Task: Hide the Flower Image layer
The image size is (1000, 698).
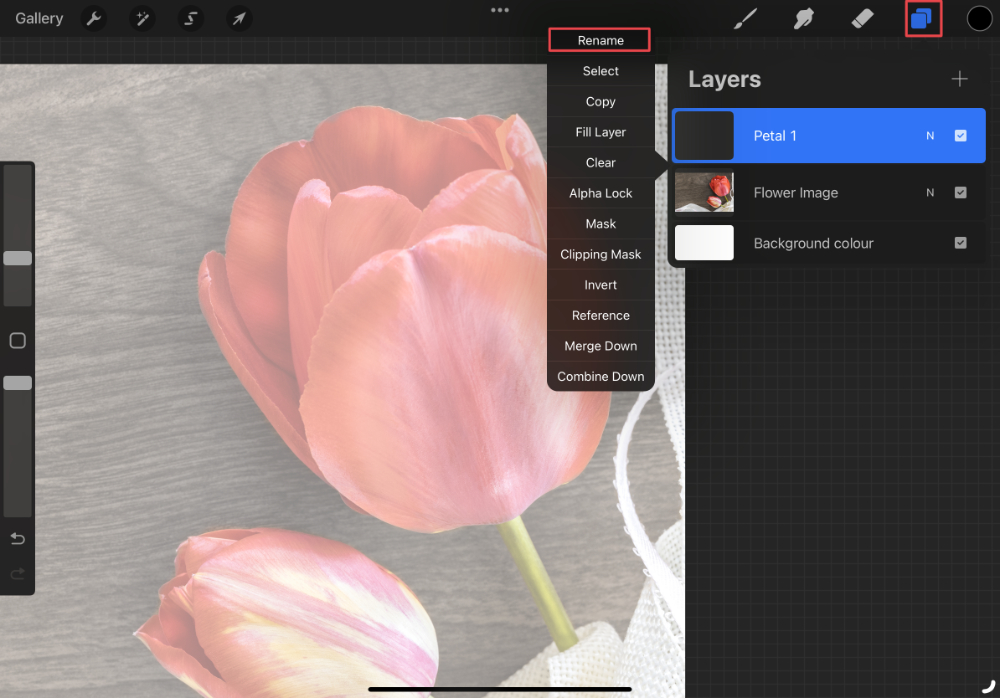Action: pos(961,192)
